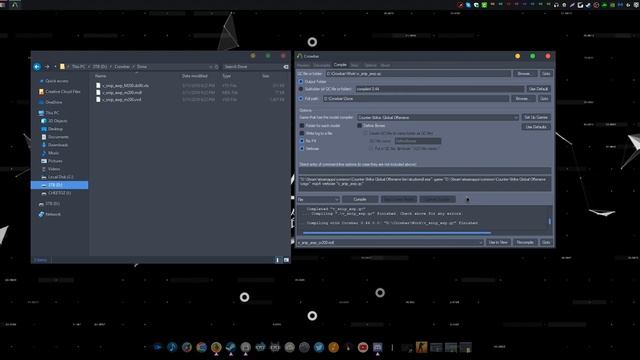Switch Explorer to large icons view
The image size is (640, 360).
pyautogui.click(x=286, y=260)
